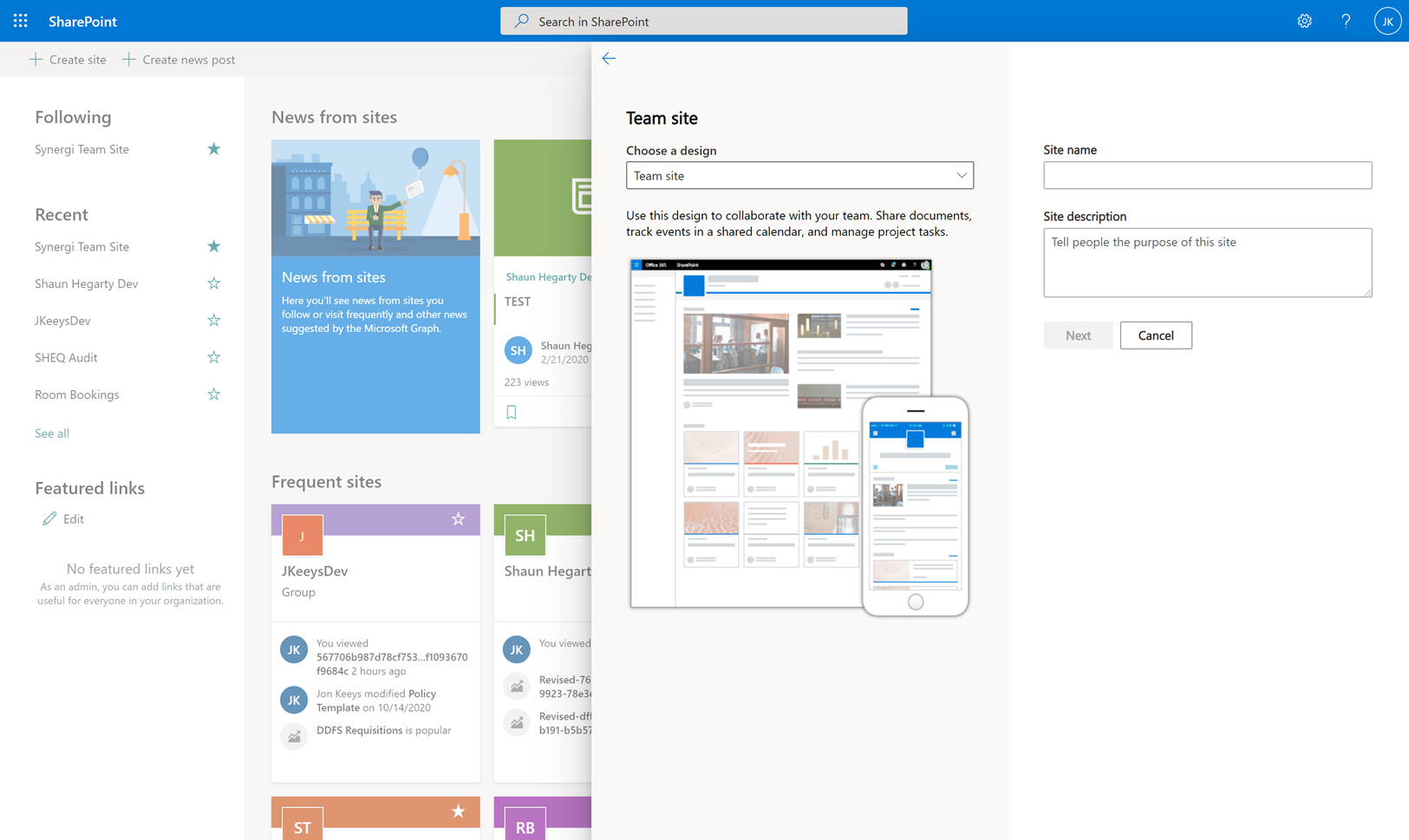Click the trend icon beside DDFS Requisitions
The image size is (1409, 840).
click(293, 736)
